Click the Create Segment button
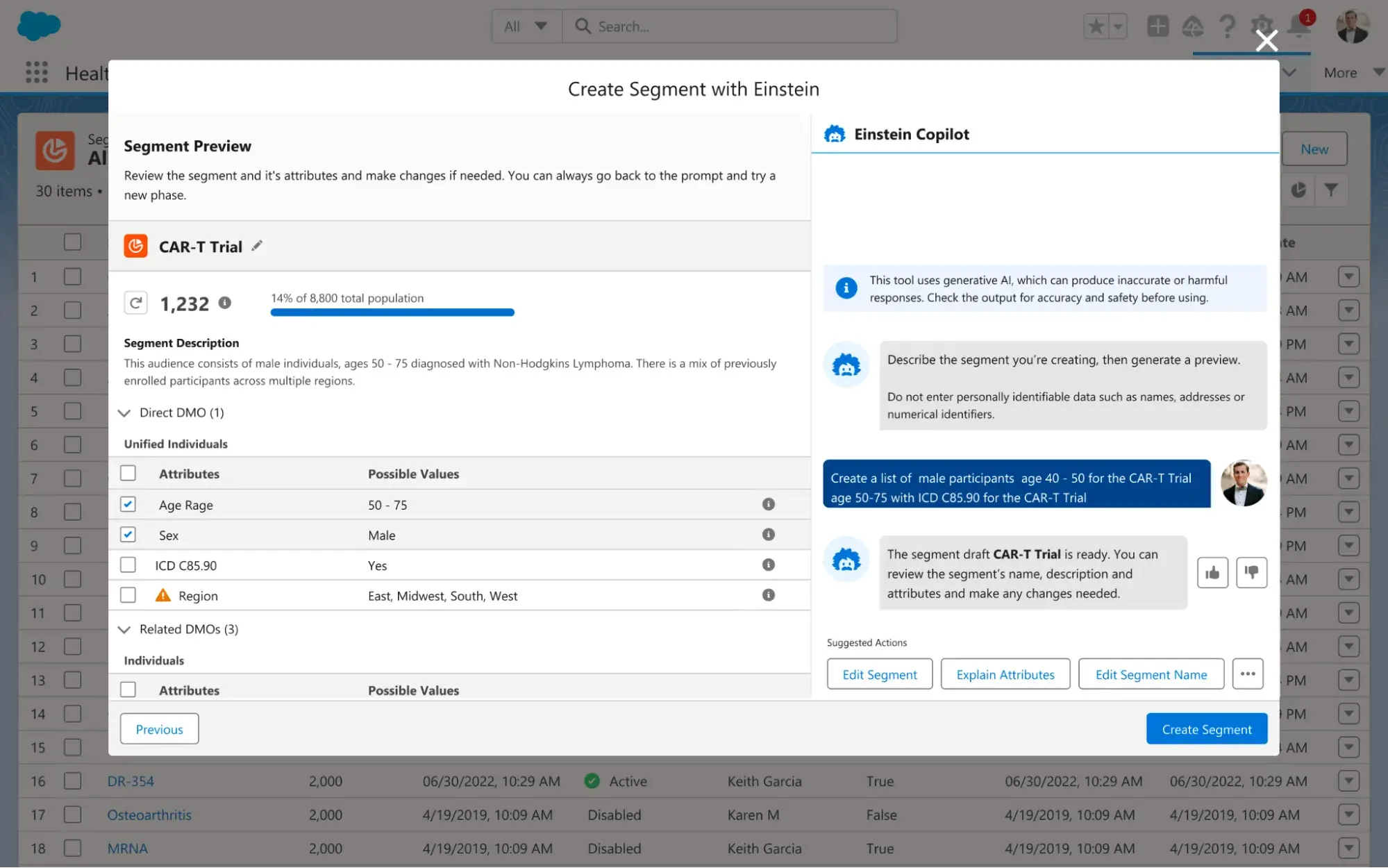This screenshot has width=1388, height=868. click(x=1207, y=728)
